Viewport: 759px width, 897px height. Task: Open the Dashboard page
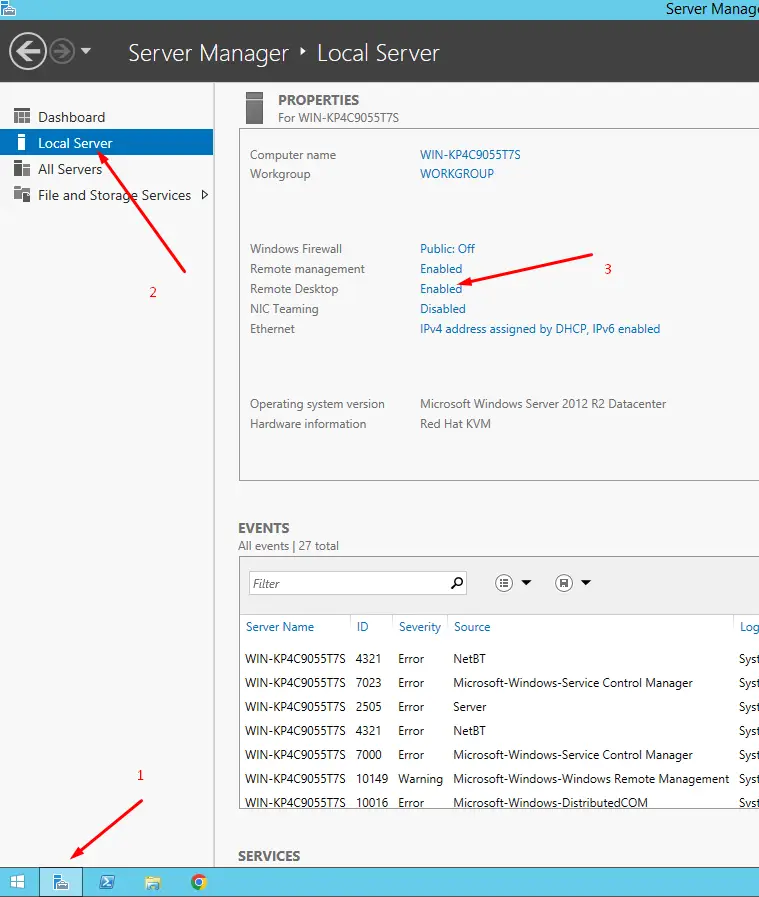tap(71, 117)
